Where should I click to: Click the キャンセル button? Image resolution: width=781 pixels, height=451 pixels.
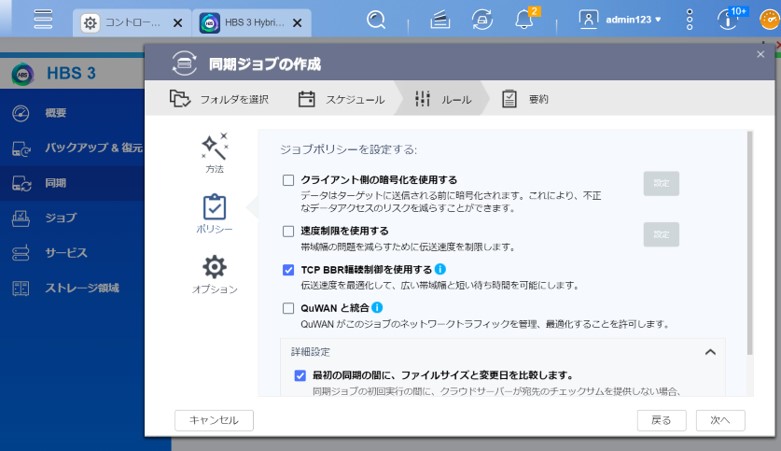[x=214, y=420]
